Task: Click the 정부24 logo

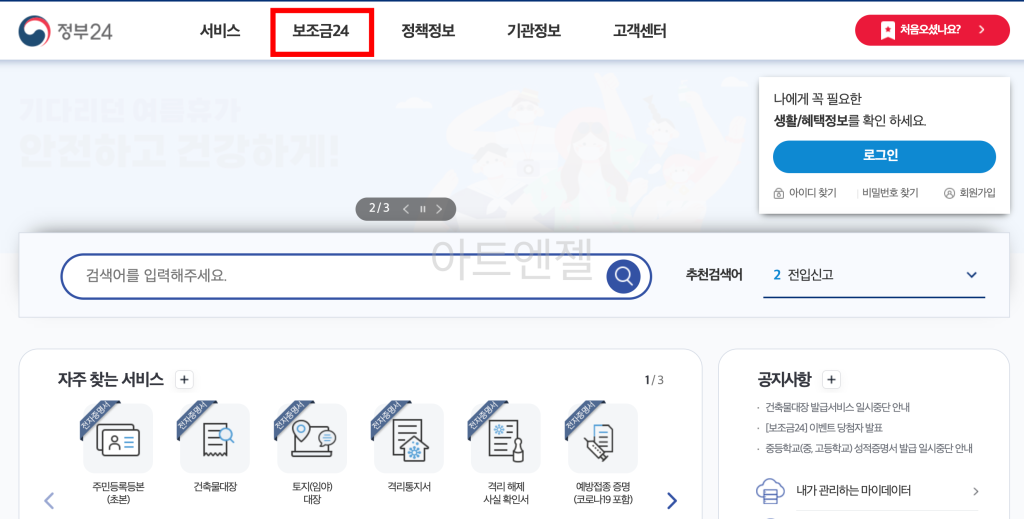Action: 65,30
